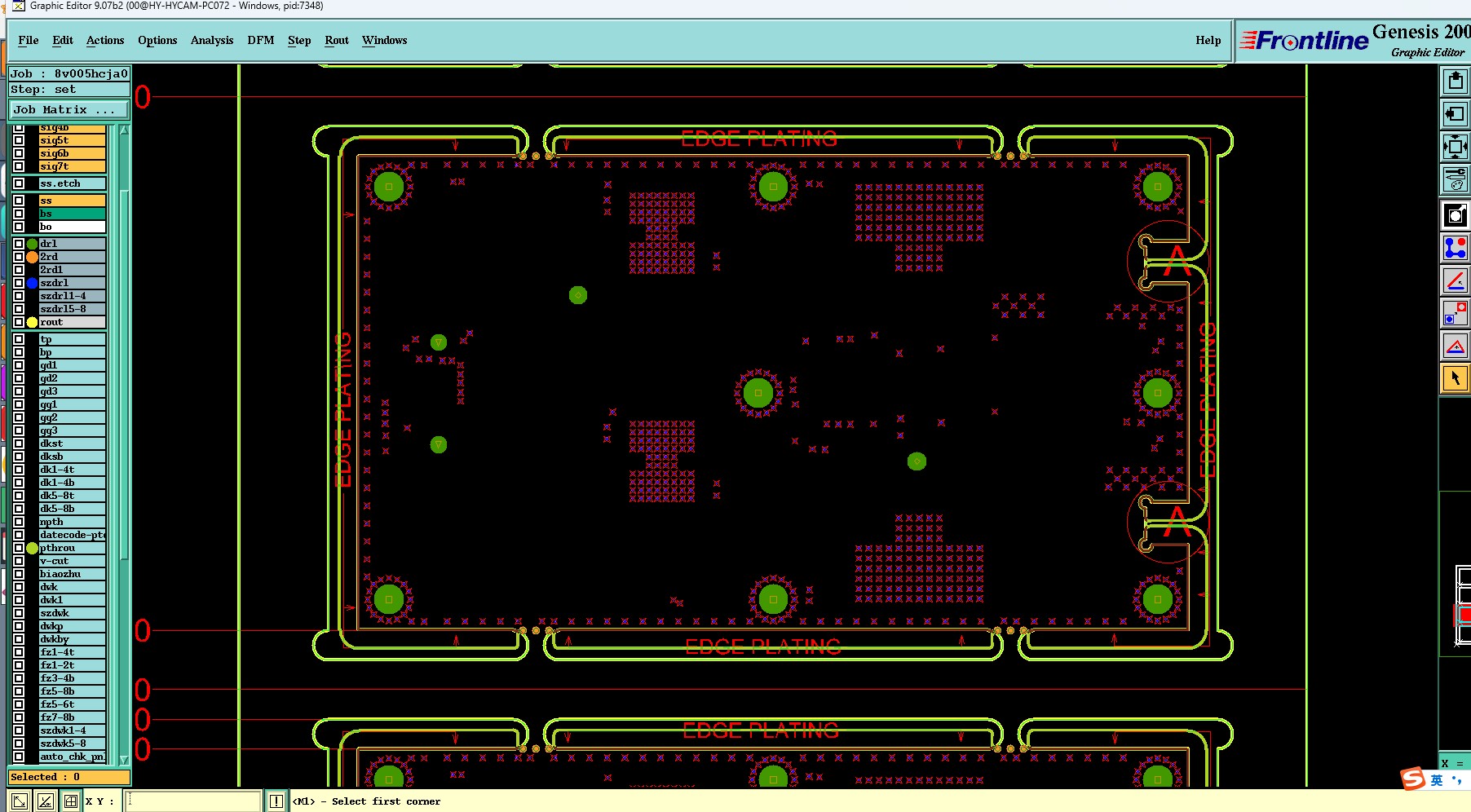The width and height of the screenshot is (1471, 812).
Task: Open the Step menu
Action: 299,40
